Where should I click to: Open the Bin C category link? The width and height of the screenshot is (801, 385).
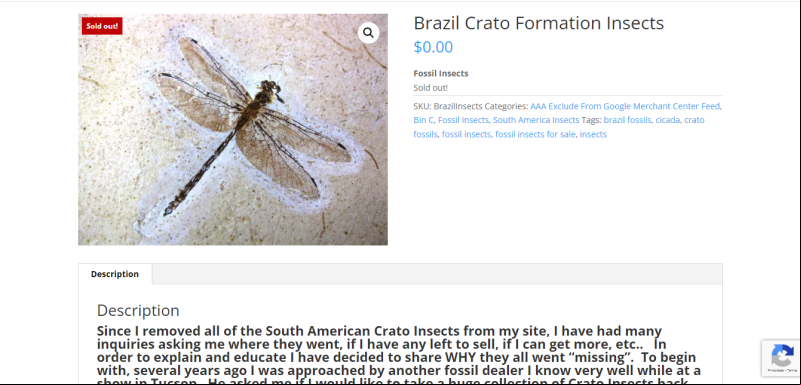point(423,120)
